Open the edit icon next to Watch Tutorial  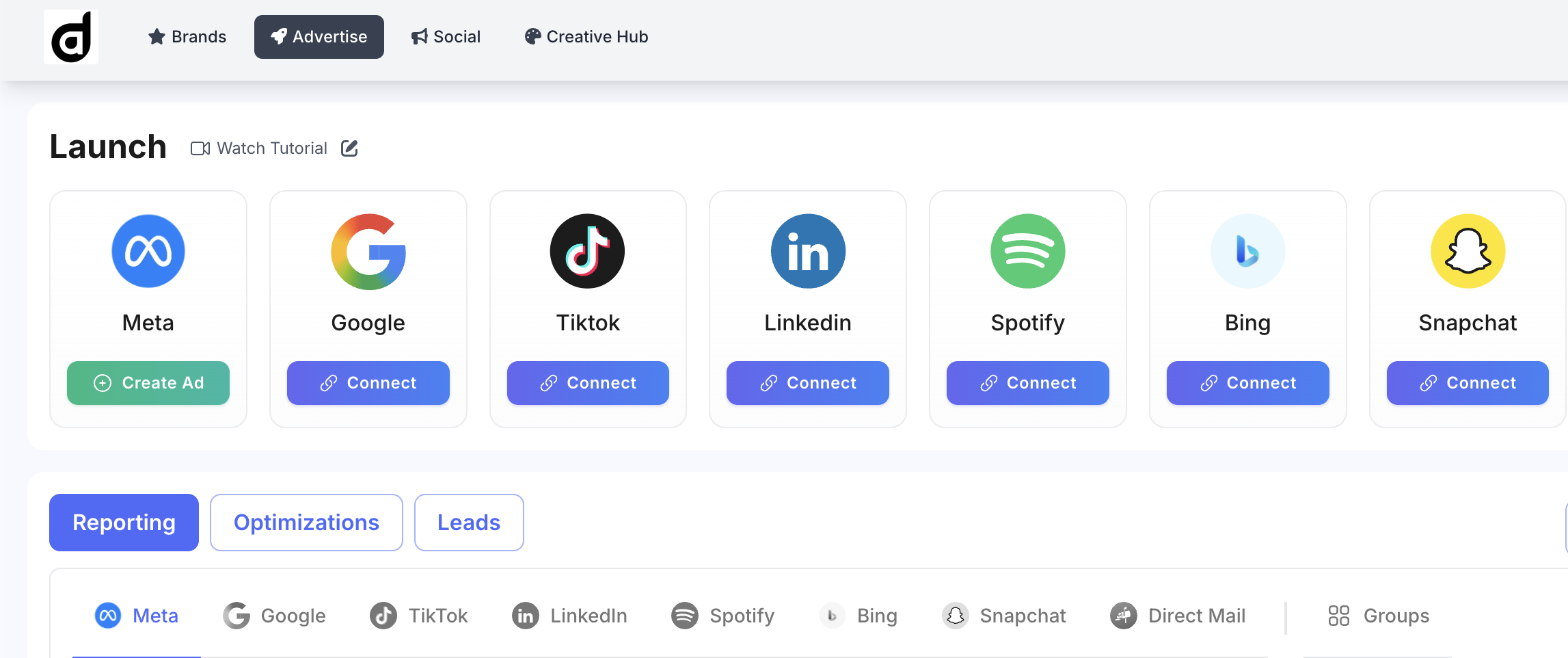click(x=349, y=148)
